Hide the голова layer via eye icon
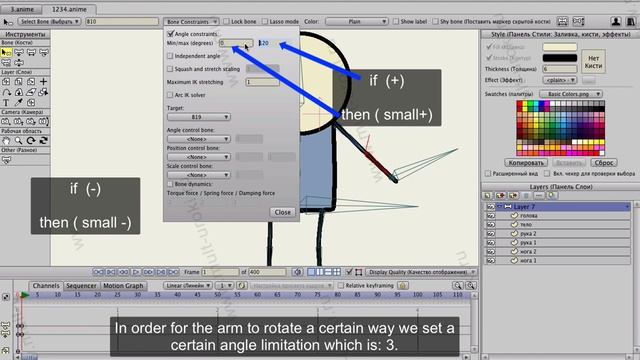This screenshot has width=640, height=360. (491, 216)
